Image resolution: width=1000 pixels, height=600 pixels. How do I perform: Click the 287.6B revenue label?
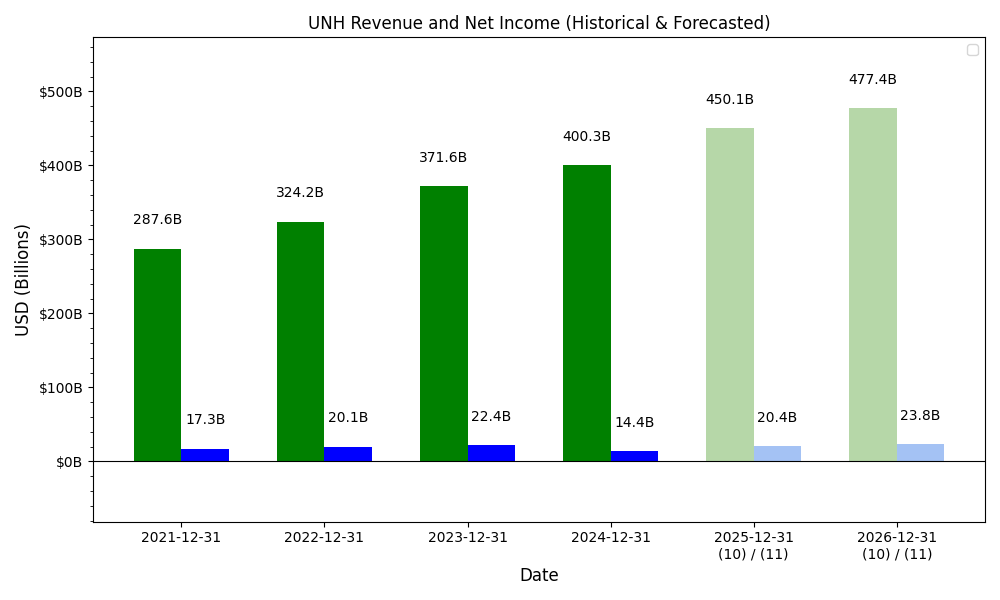[x=158, y=219]
